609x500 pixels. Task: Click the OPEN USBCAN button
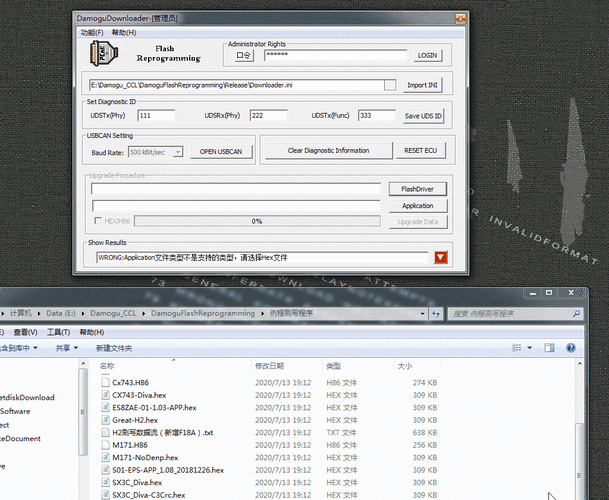coord(220,151)
